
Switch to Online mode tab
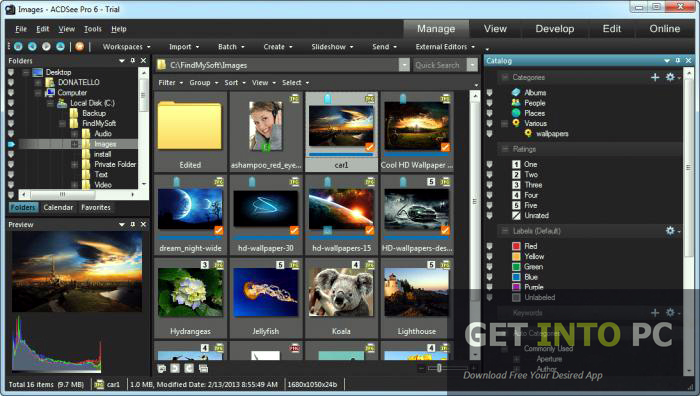pyautogui.click(x=665, y=29)
